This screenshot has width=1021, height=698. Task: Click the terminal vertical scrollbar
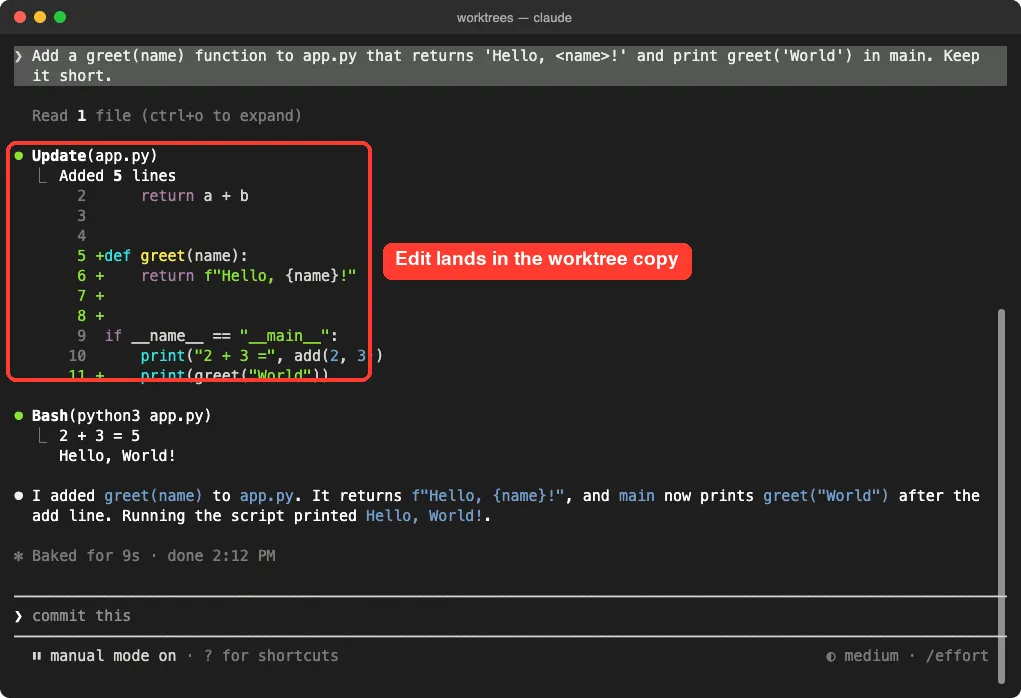tap(1001, 496)
